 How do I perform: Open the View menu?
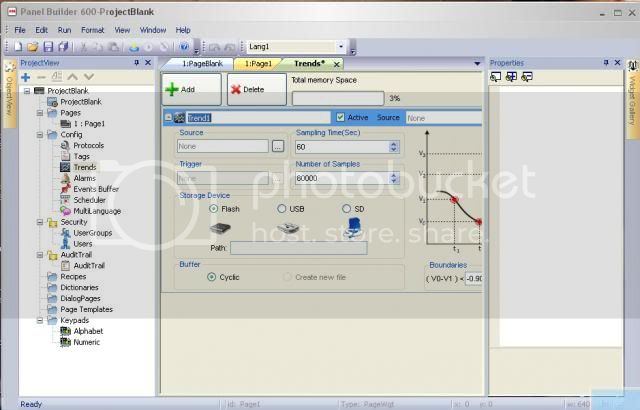point(122,30)
